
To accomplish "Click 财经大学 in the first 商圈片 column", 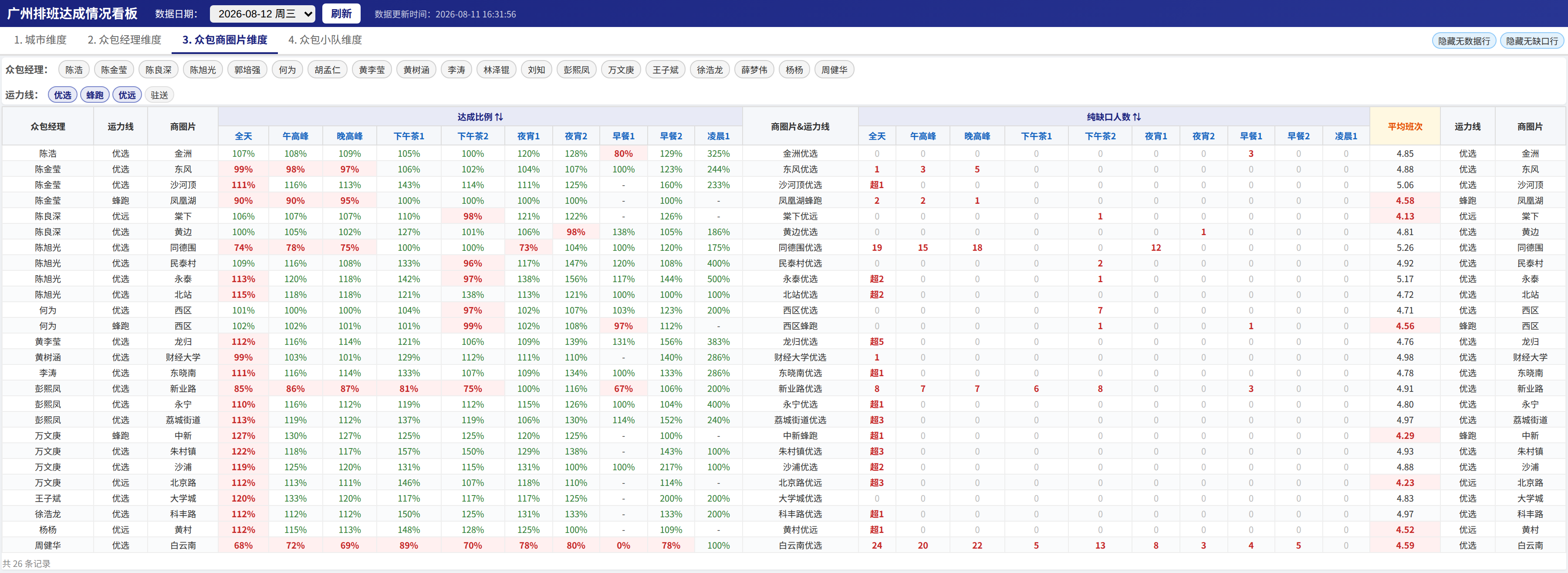I will (x=183, y=357).
